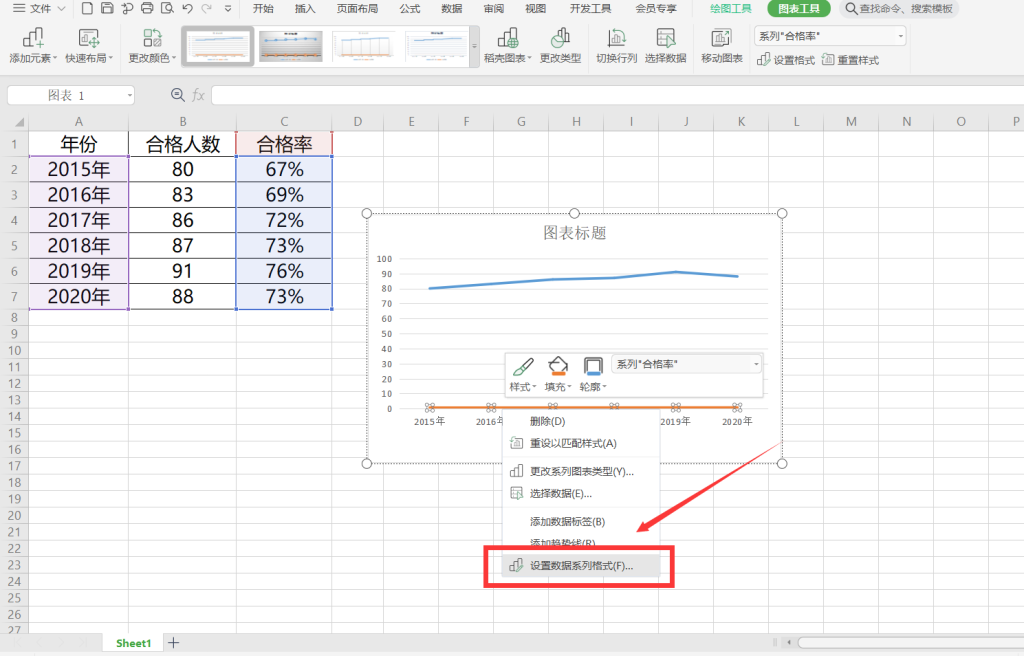This screenshot has height=656, width=1024.
Task: Select the first chart style thumbnail
Action: tap(217, 46)
